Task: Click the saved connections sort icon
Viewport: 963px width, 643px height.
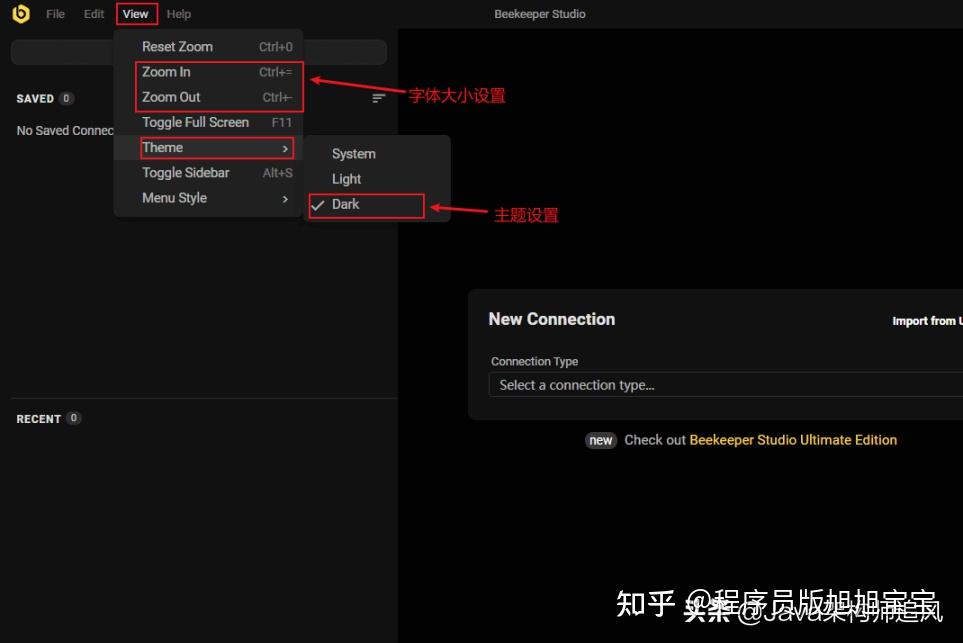Action: 379,98
